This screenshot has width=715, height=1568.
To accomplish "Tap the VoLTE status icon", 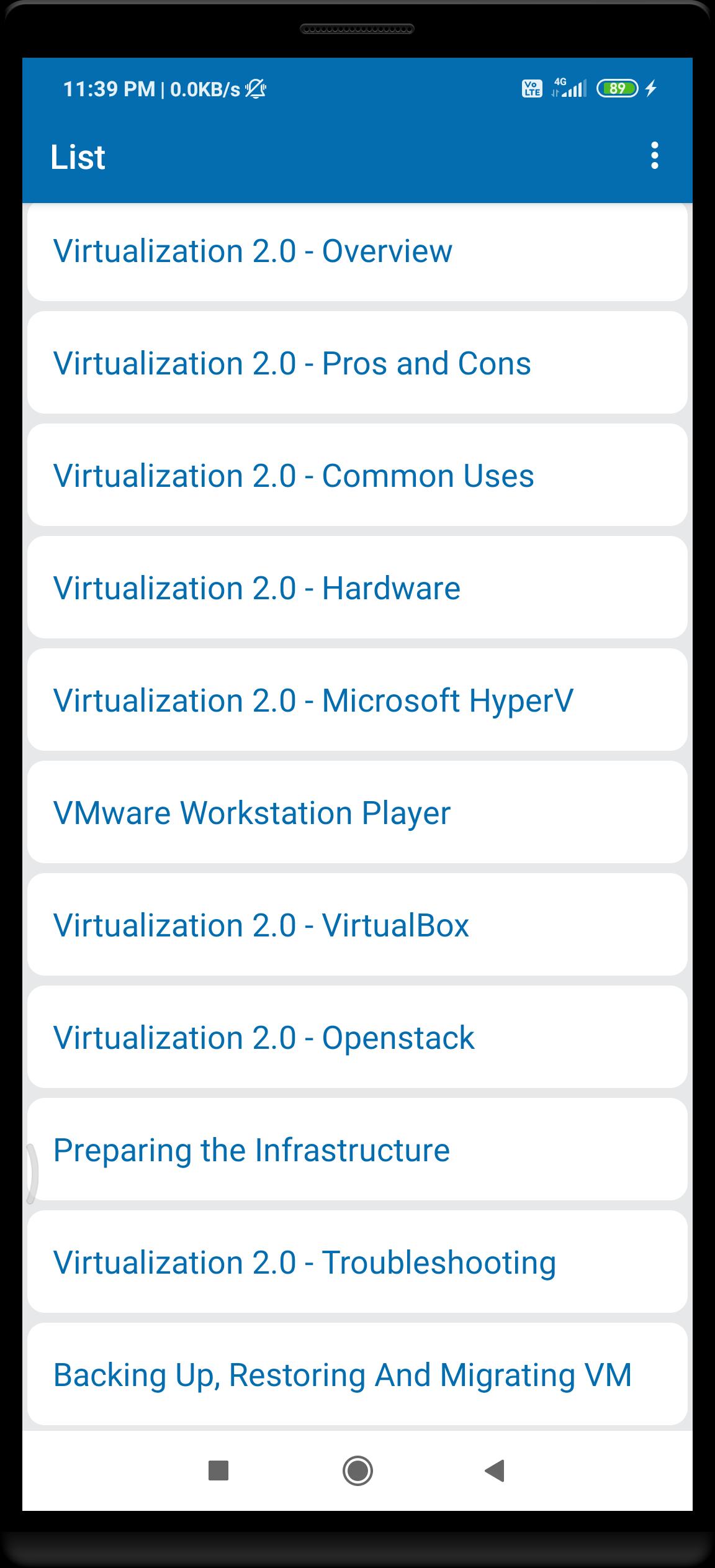I will (532, 89).
